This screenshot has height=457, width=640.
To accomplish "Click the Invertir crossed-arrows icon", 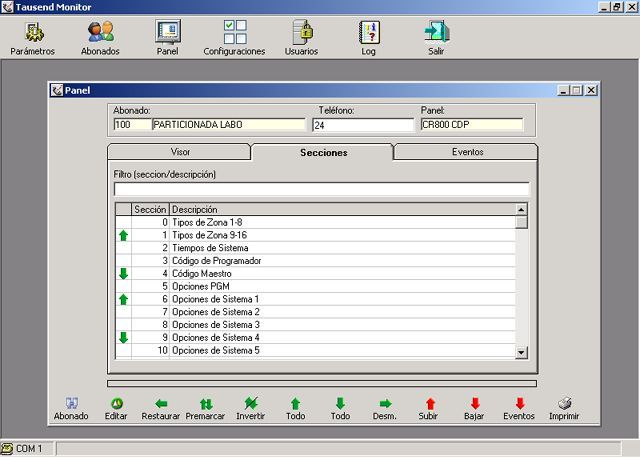I will tap(251, 404).
